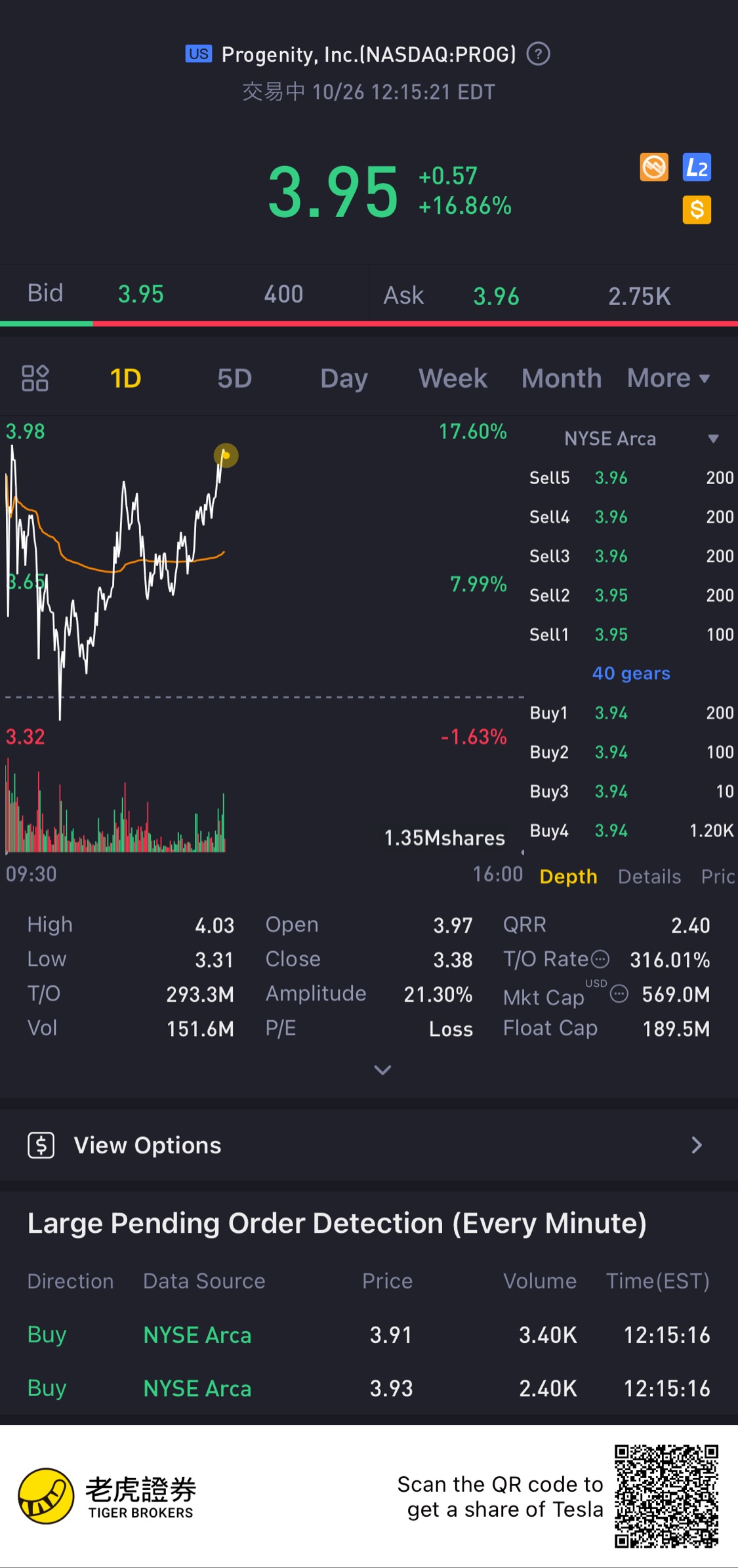
Task: Open the blue L2 Level 2 icon
Action: 697,167
